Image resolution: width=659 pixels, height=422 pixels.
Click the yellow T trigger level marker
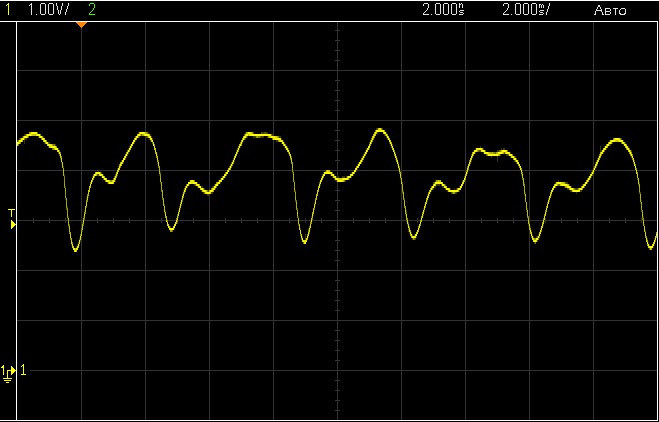pos(13,219)
